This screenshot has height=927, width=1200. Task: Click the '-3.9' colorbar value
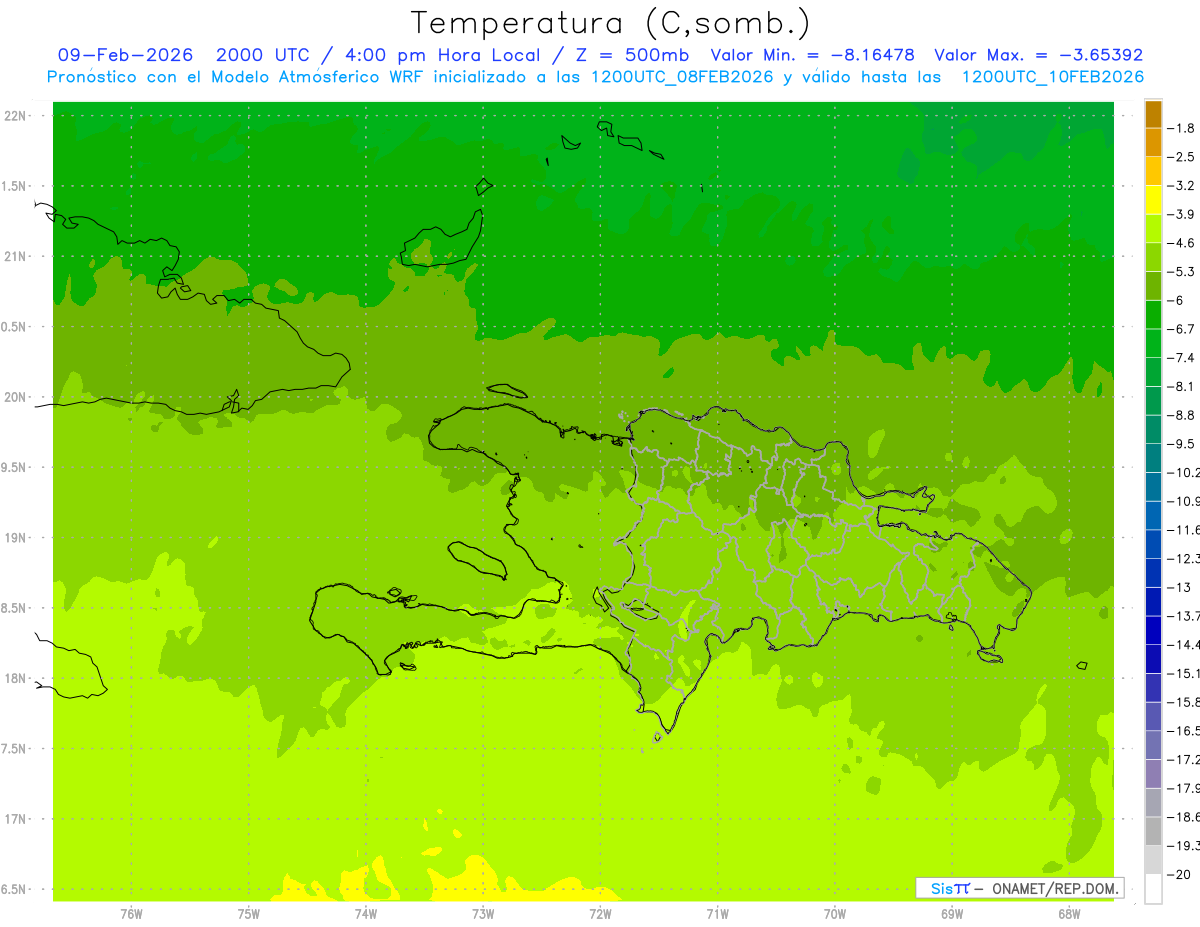pyautogui.click(x=1182, y=214)
